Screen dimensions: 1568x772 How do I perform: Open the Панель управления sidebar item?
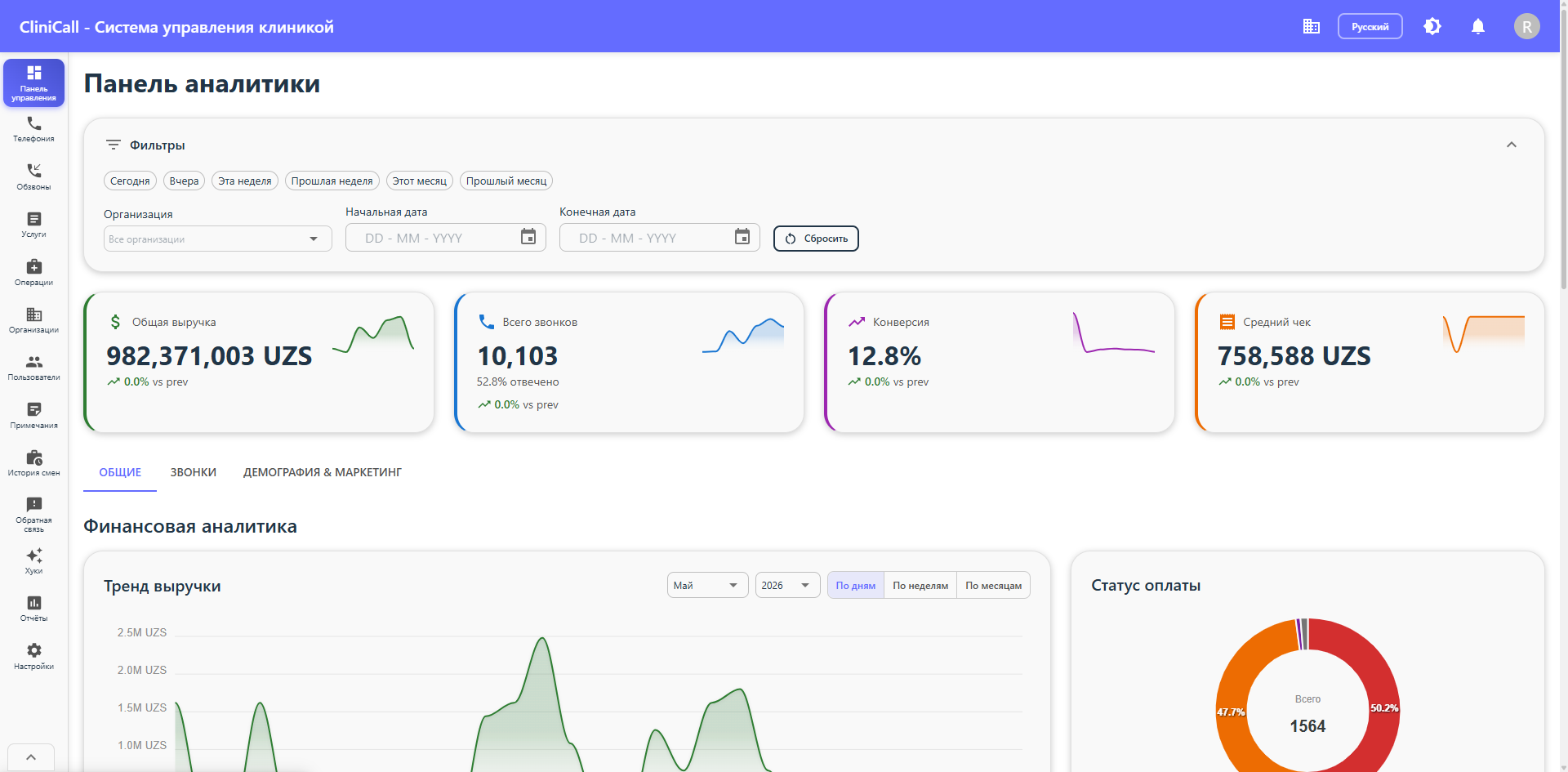(x=33, y=83)
